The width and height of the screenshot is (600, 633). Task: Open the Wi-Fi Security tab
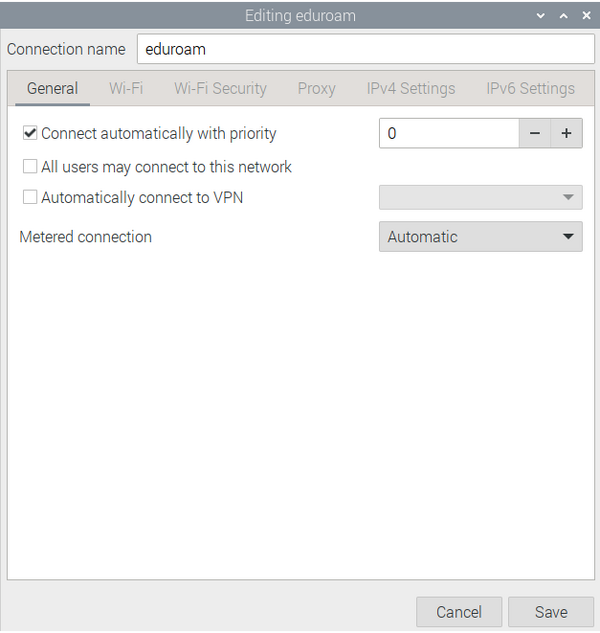click(x=220, y=88)
